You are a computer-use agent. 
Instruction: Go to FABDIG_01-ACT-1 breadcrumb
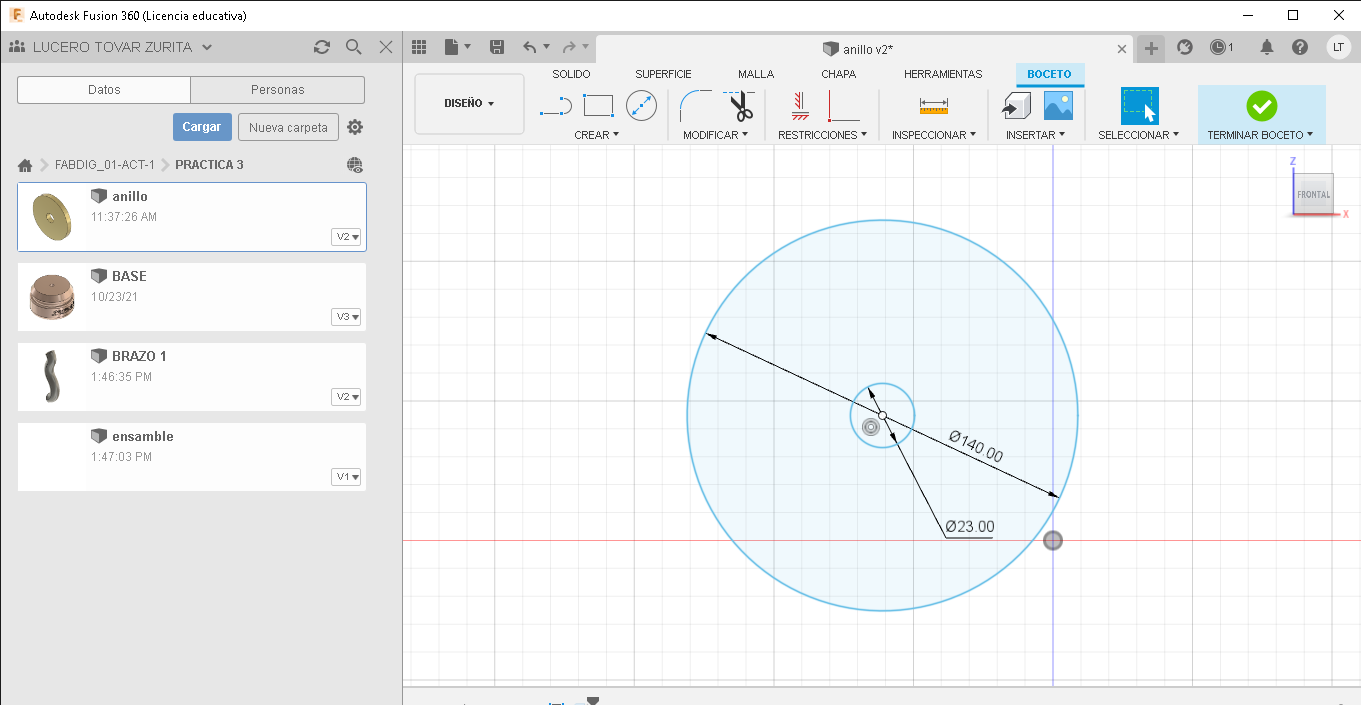105,165
